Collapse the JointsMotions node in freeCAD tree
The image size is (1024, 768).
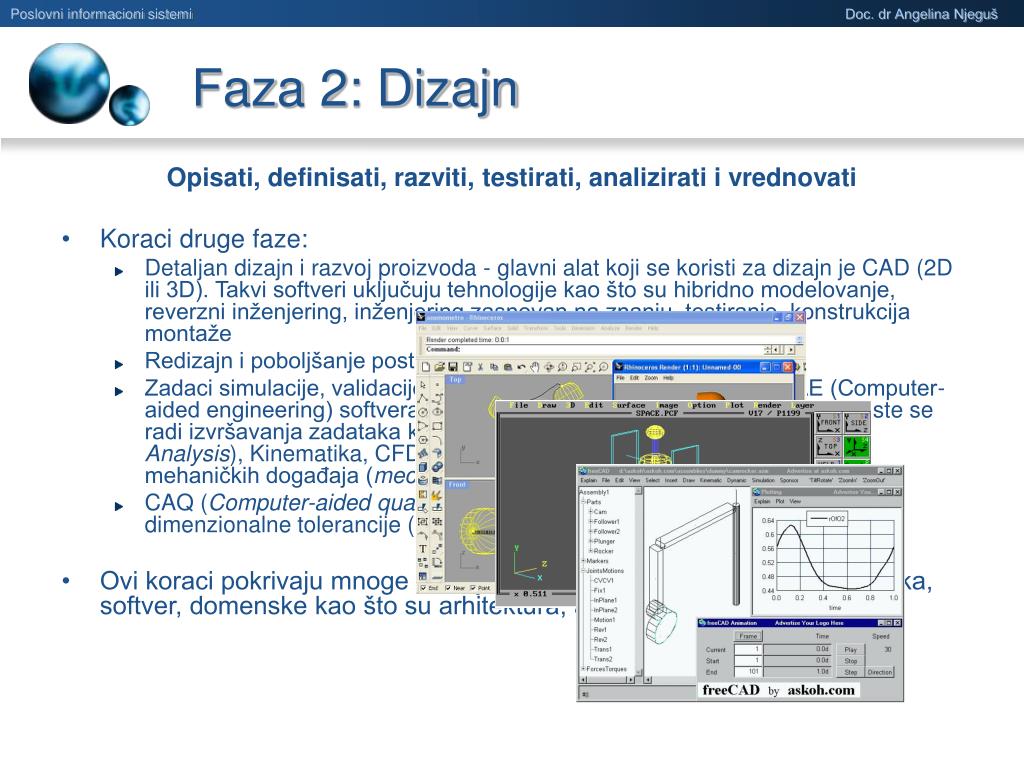(x=583, y=571)
